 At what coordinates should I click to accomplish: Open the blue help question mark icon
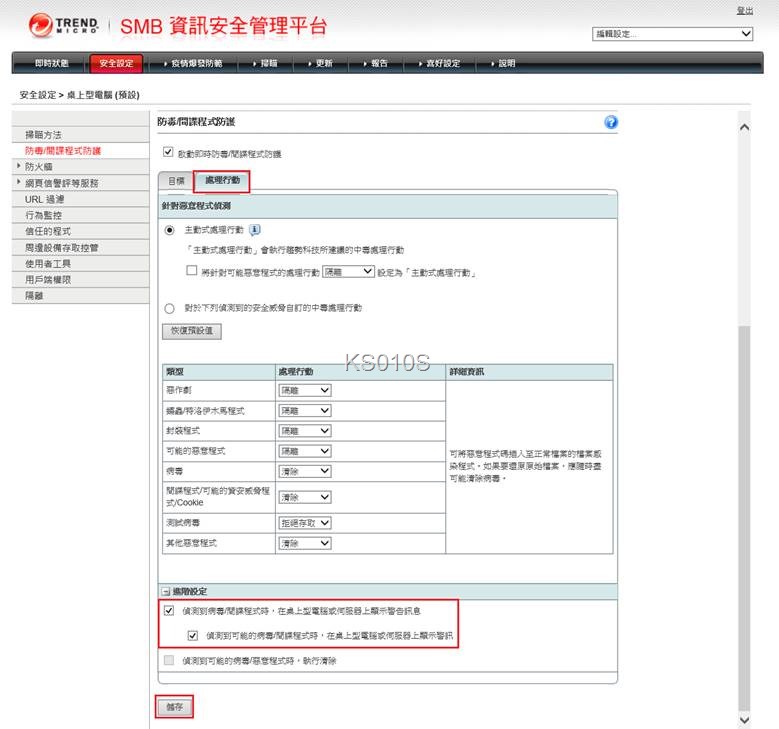point(611,122)
